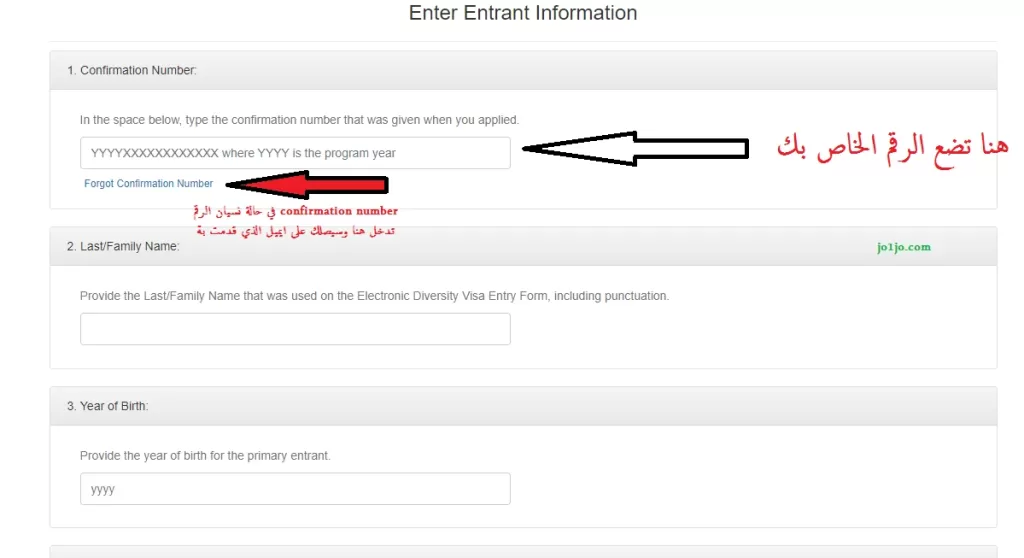Click the 'Enter Entrant Information' page title
The width and height of the screenshot is (1024, 558).
point(523,13)
